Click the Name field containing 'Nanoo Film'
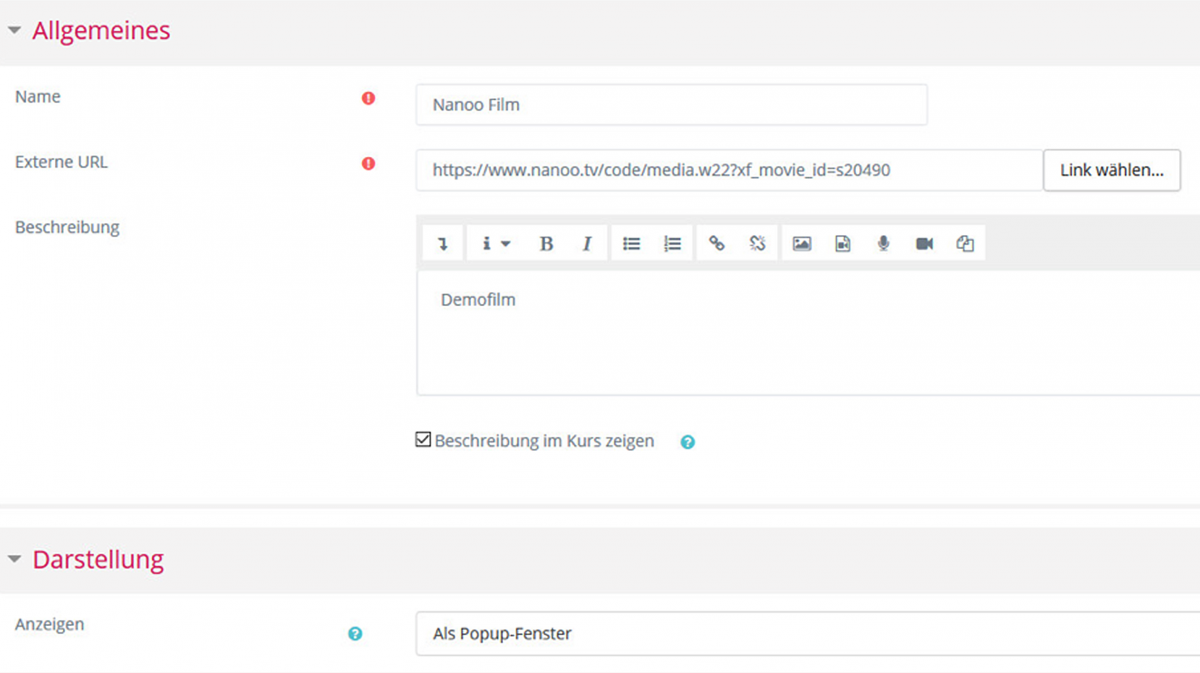 (671, 104)
